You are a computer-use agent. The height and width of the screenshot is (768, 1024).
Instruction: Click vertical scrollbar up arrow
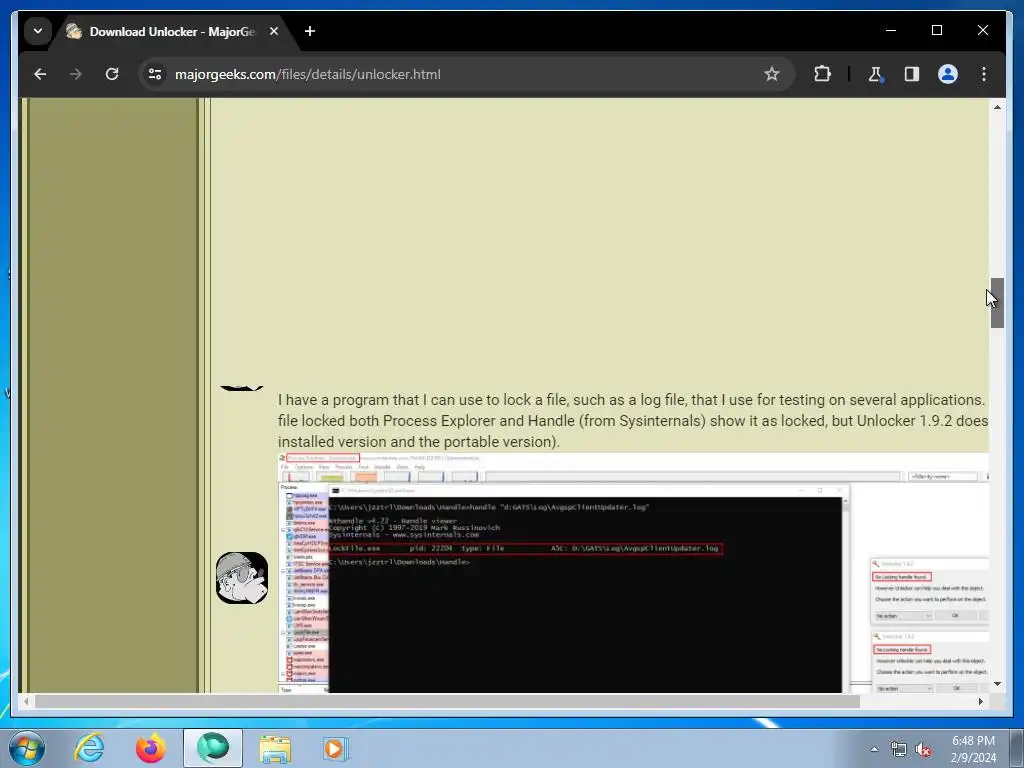(997, 106)
